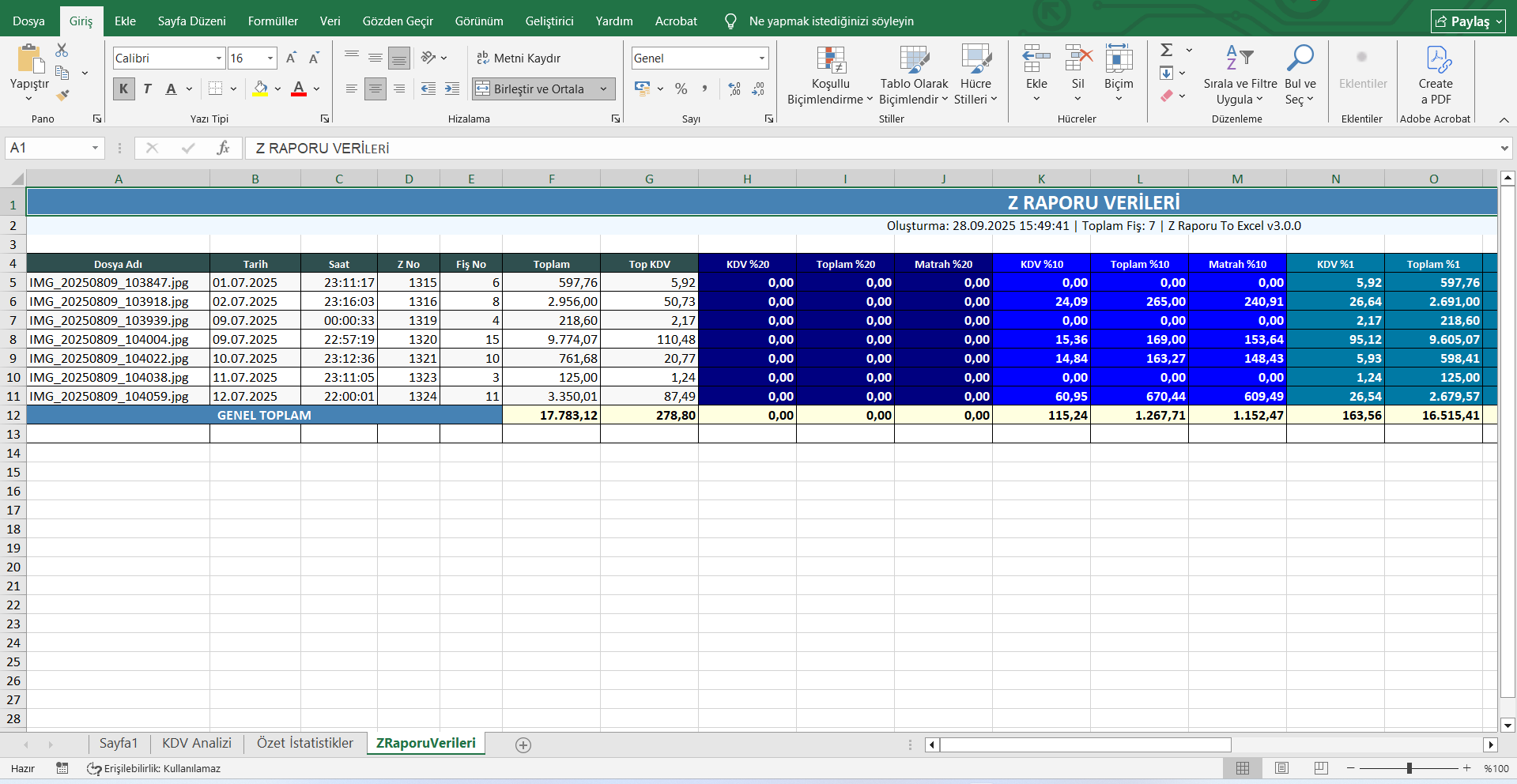Click the GENEL TOPLAM merged cell

(264, 415)
